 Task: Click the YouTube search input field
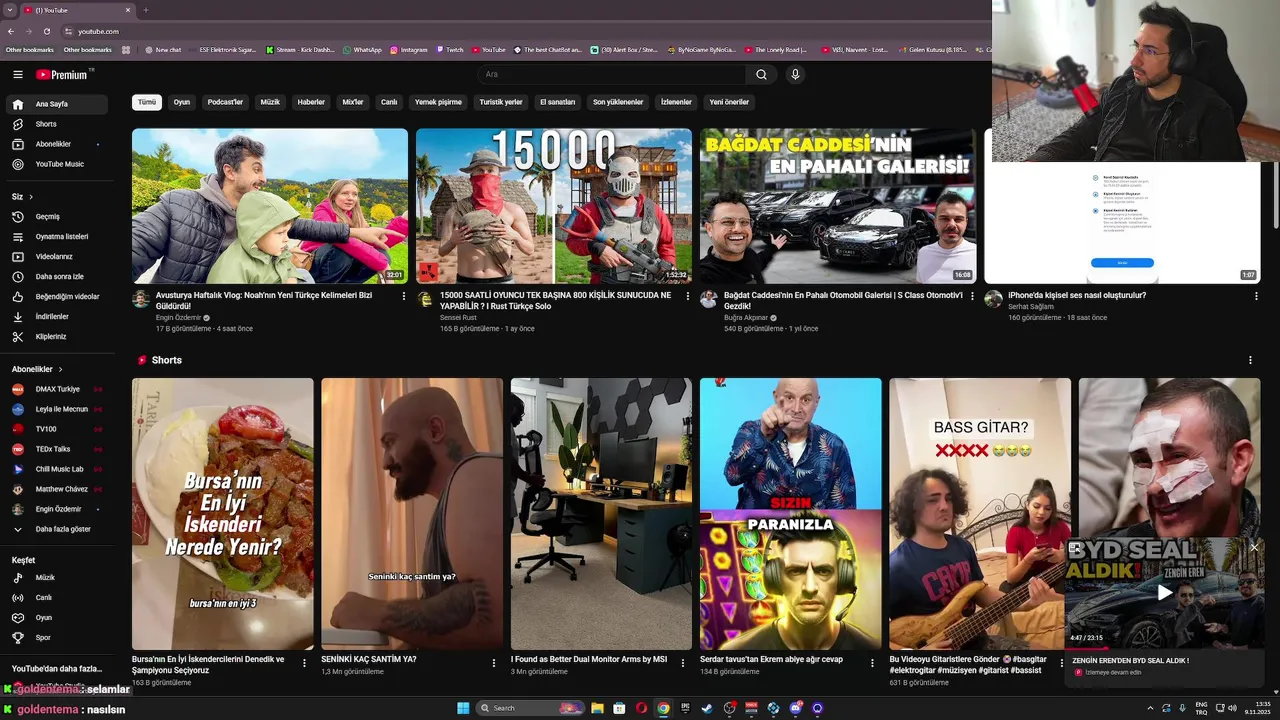(611, 74)
